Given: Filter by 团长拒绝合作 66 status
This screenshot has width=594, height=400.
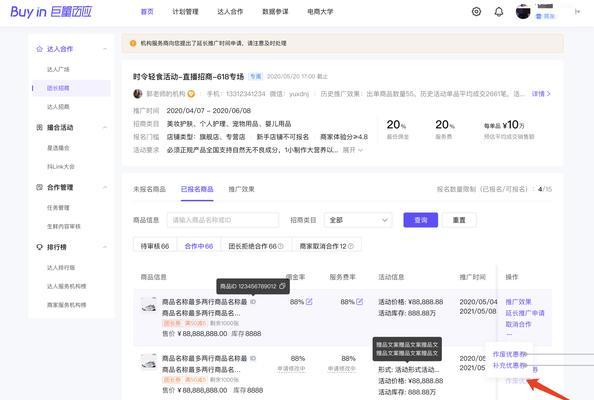Looking at the screenshot, I should [x=256, y=246].
